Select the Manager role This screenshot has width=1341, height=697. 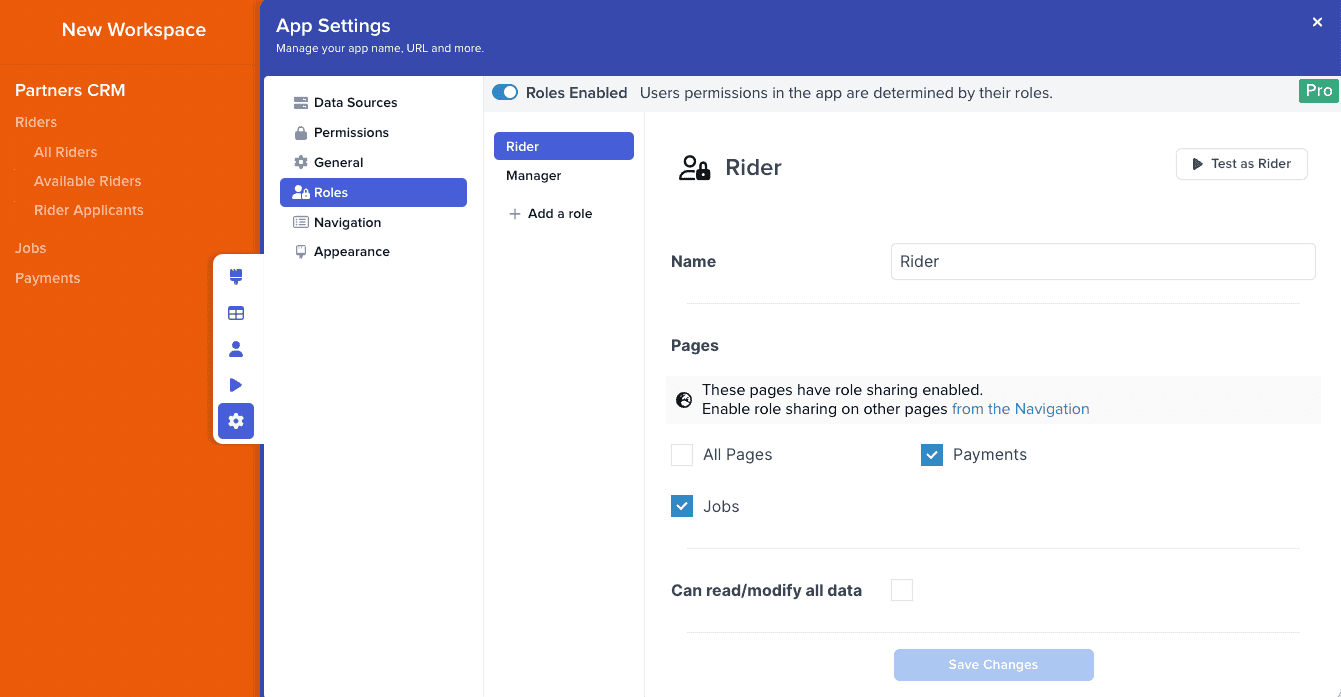coord(534,176)
